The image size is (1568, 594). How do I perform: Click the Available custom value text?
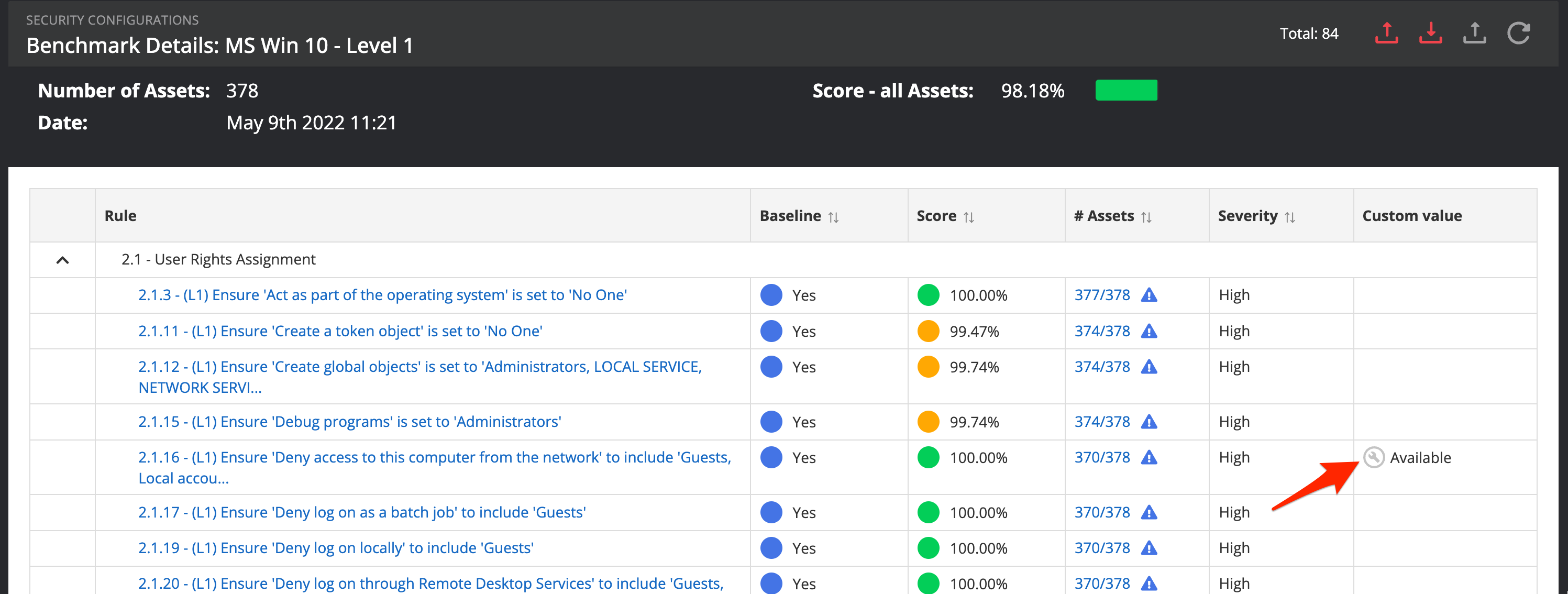coord(1420,458)
